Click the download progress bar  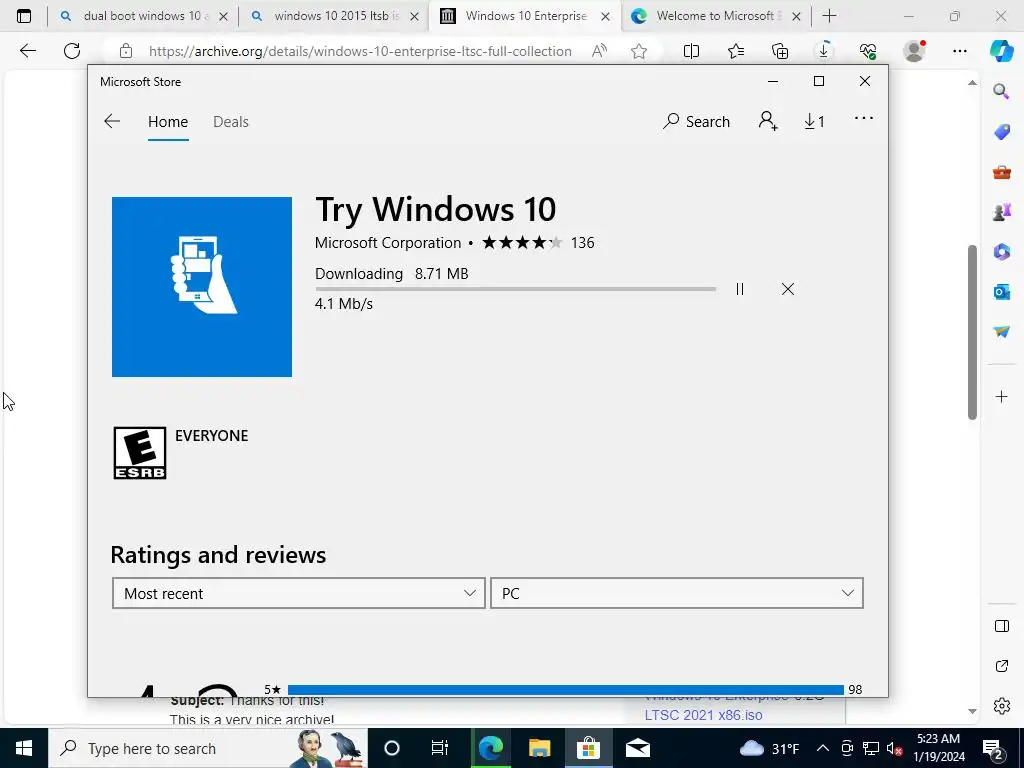[515, 289]
